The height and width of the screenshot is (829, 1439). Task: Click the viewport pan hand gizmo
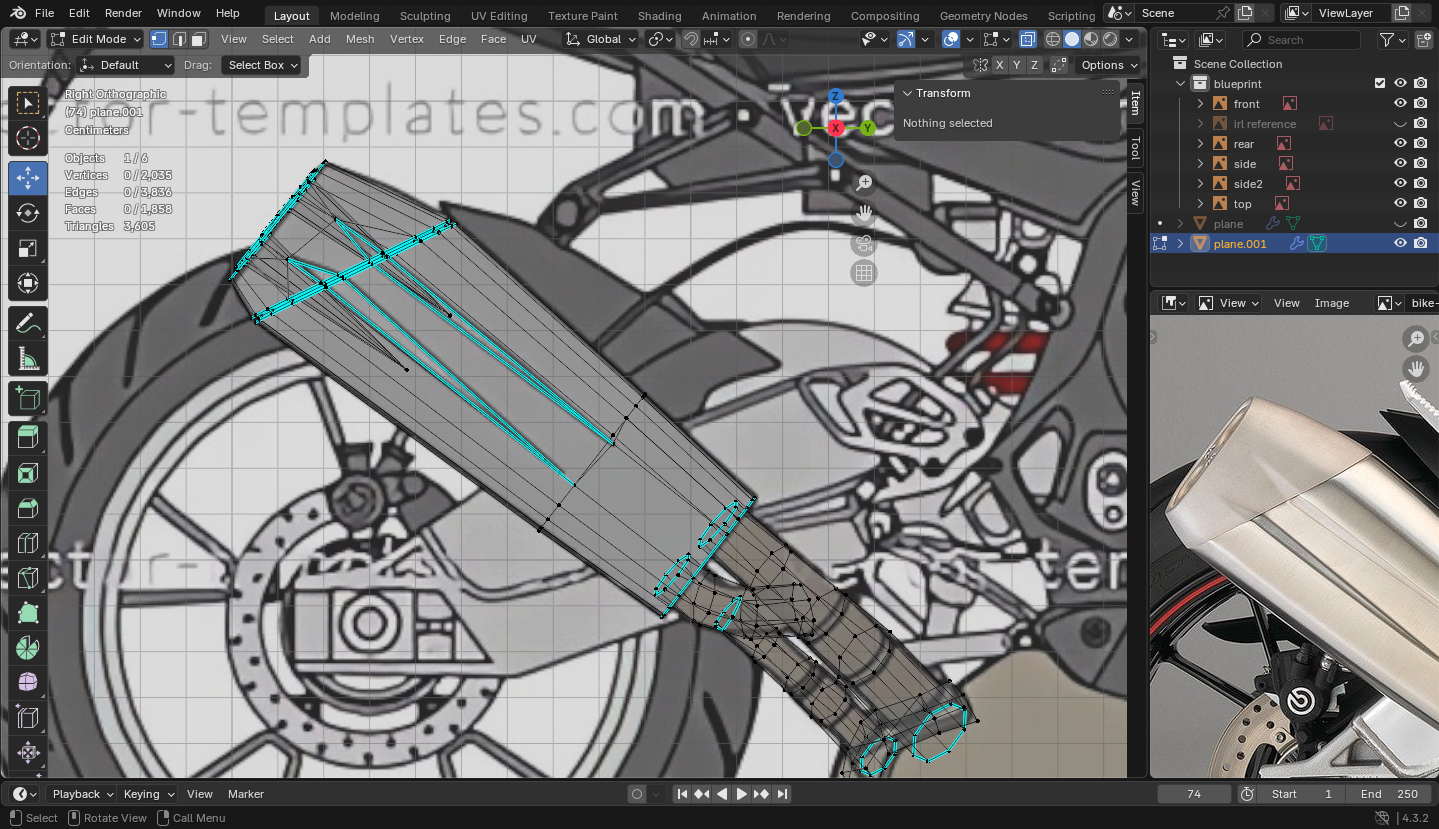(864, 213)
